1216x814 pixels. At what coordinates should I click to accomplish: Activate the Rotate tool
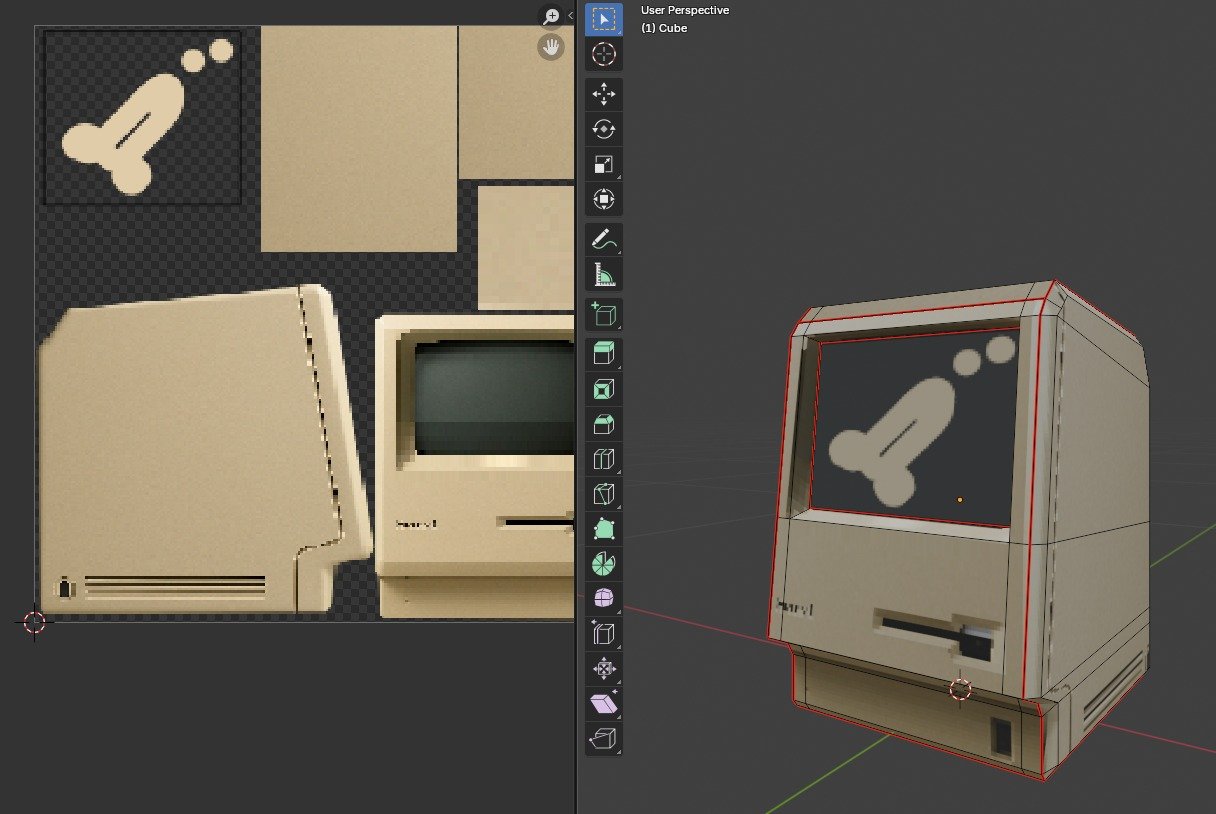[x=604, y=130]
